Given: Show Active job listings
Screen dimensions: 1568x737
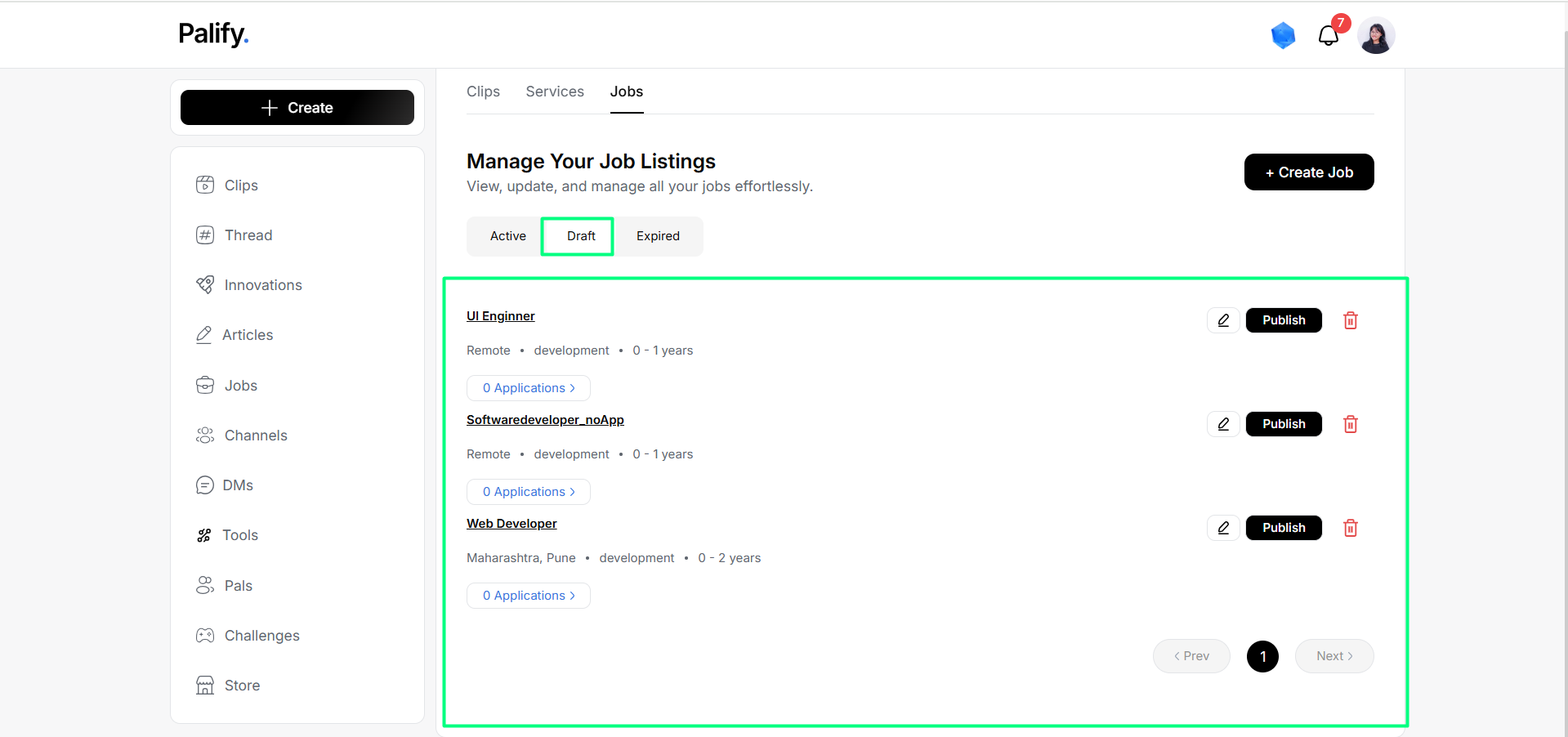Looking at the screenshot, I should pyautogui.click(x=507, y=236).
